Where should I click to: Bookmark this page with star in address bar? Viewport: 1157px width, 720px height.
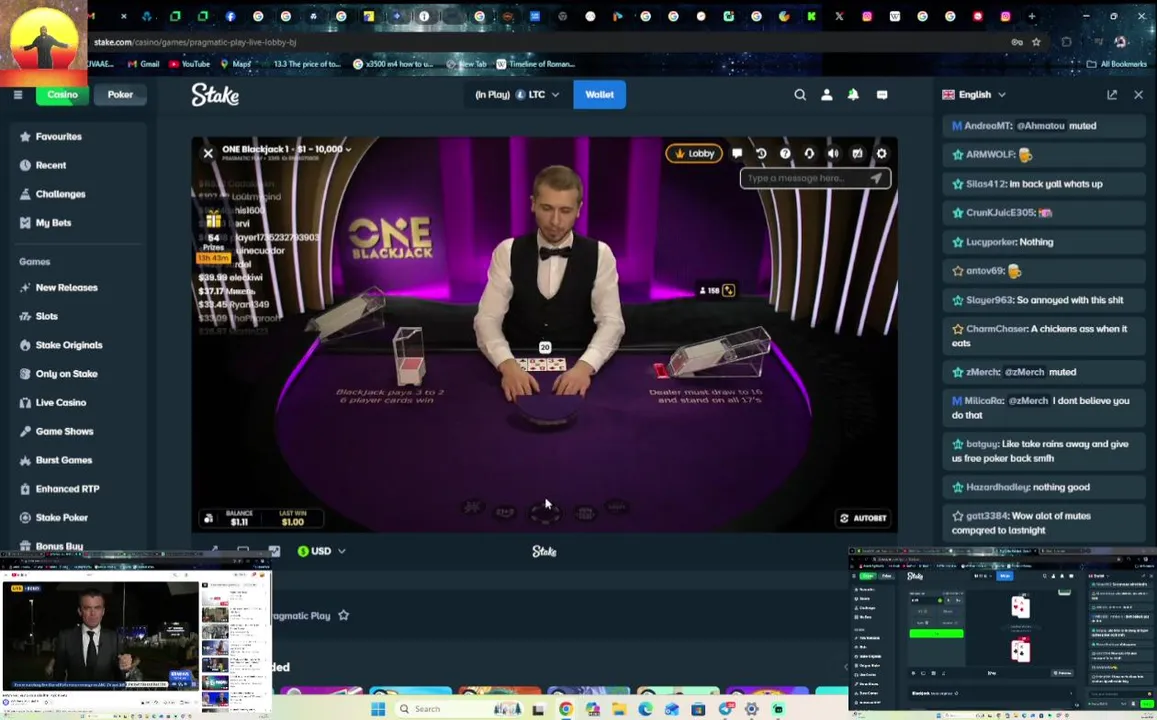click(1036, 42)
